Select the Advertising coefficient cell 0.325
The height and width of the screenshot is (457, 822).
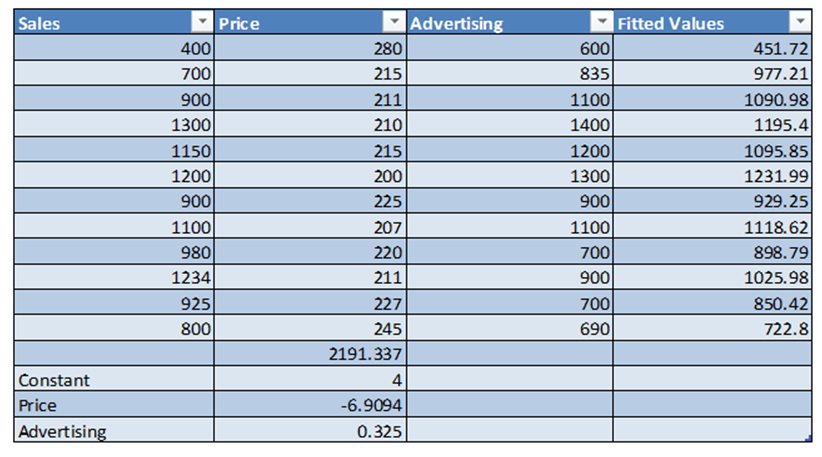coord(311,432)
